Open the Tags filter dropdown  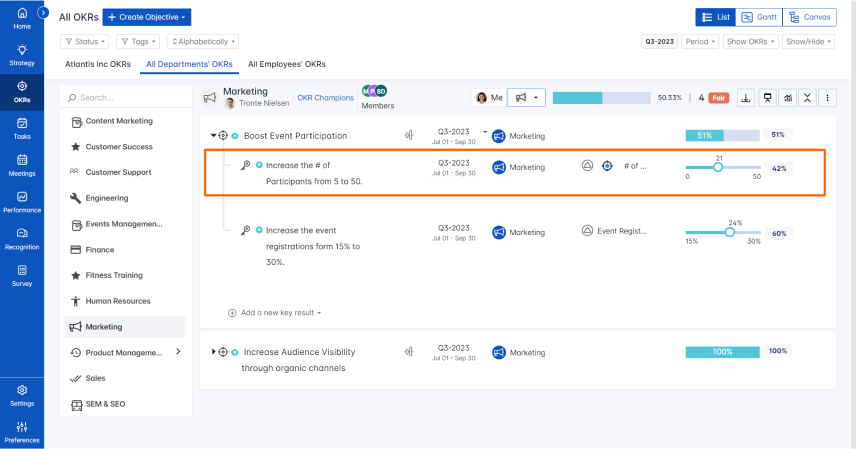coord(139,42)
